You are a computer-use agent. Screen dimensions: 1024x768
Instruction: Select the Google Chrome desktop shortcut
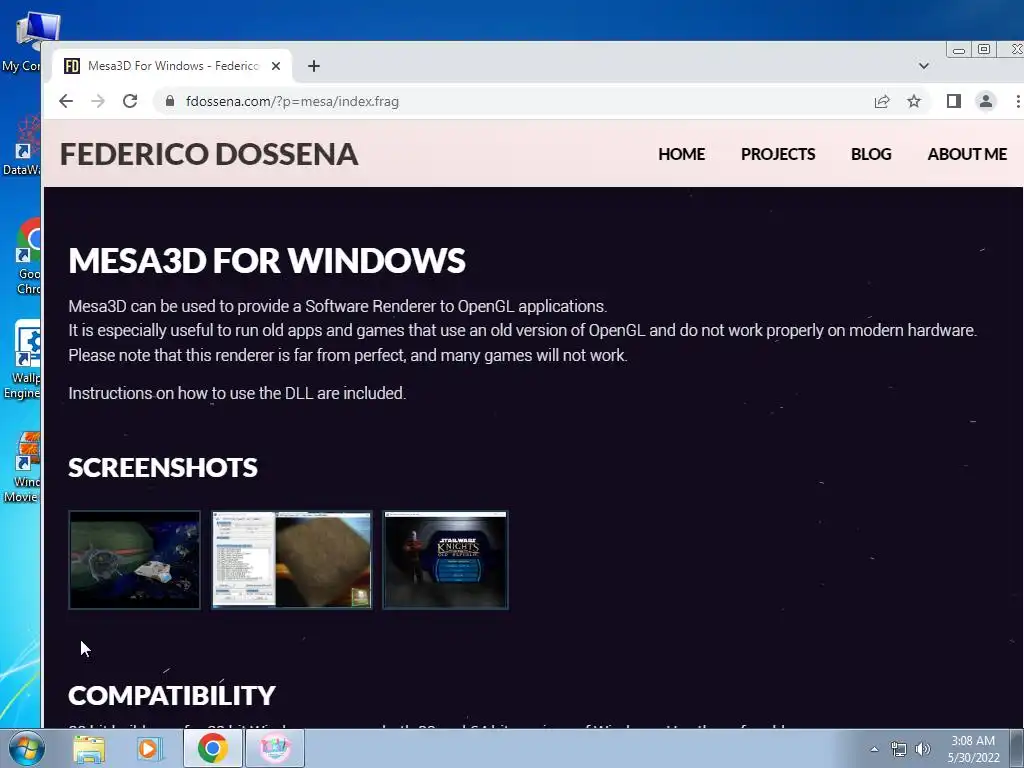pos(26,257)
